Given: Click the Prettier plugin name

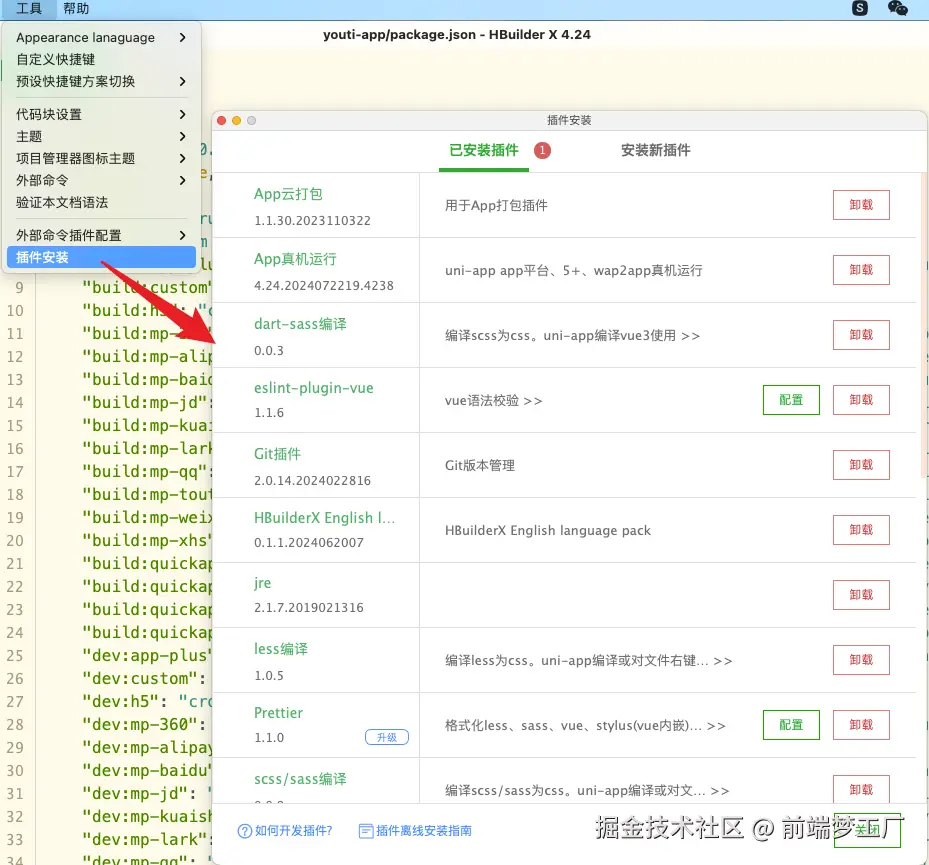Looking at the screenshot, I should point(278,713).
